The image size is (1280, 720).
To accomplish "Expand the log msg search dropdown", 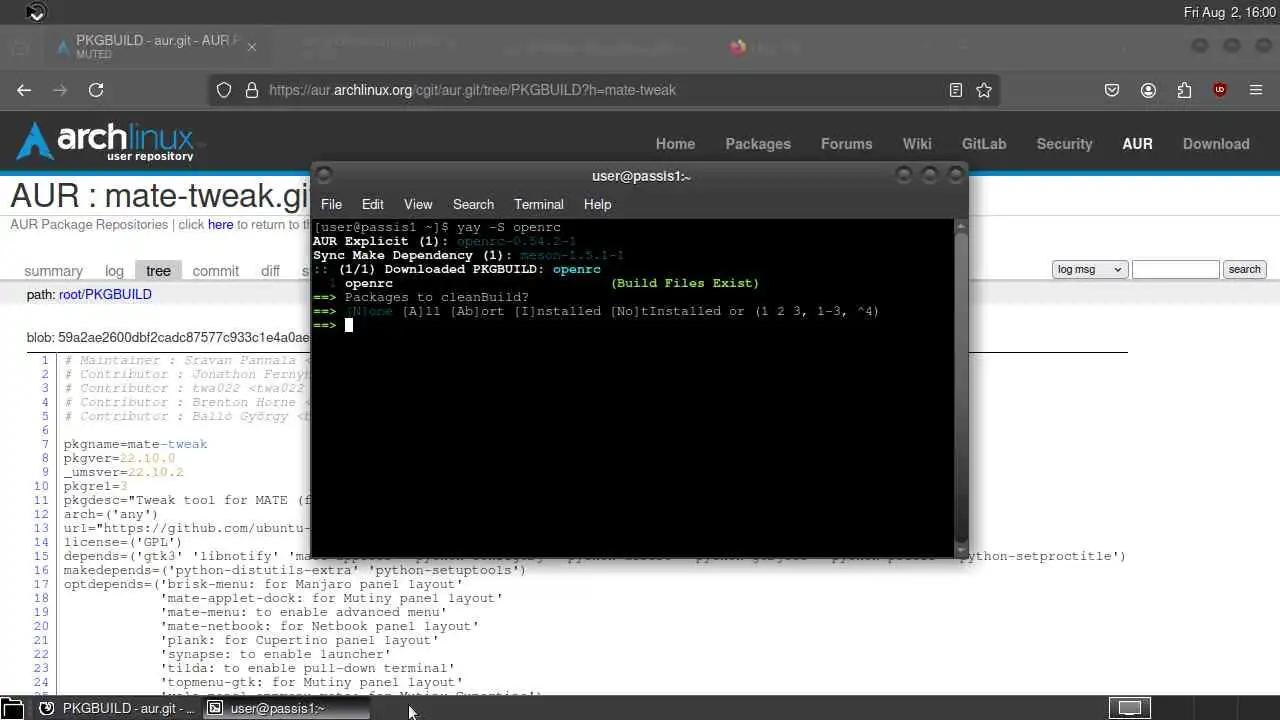I will (1090, 269).
